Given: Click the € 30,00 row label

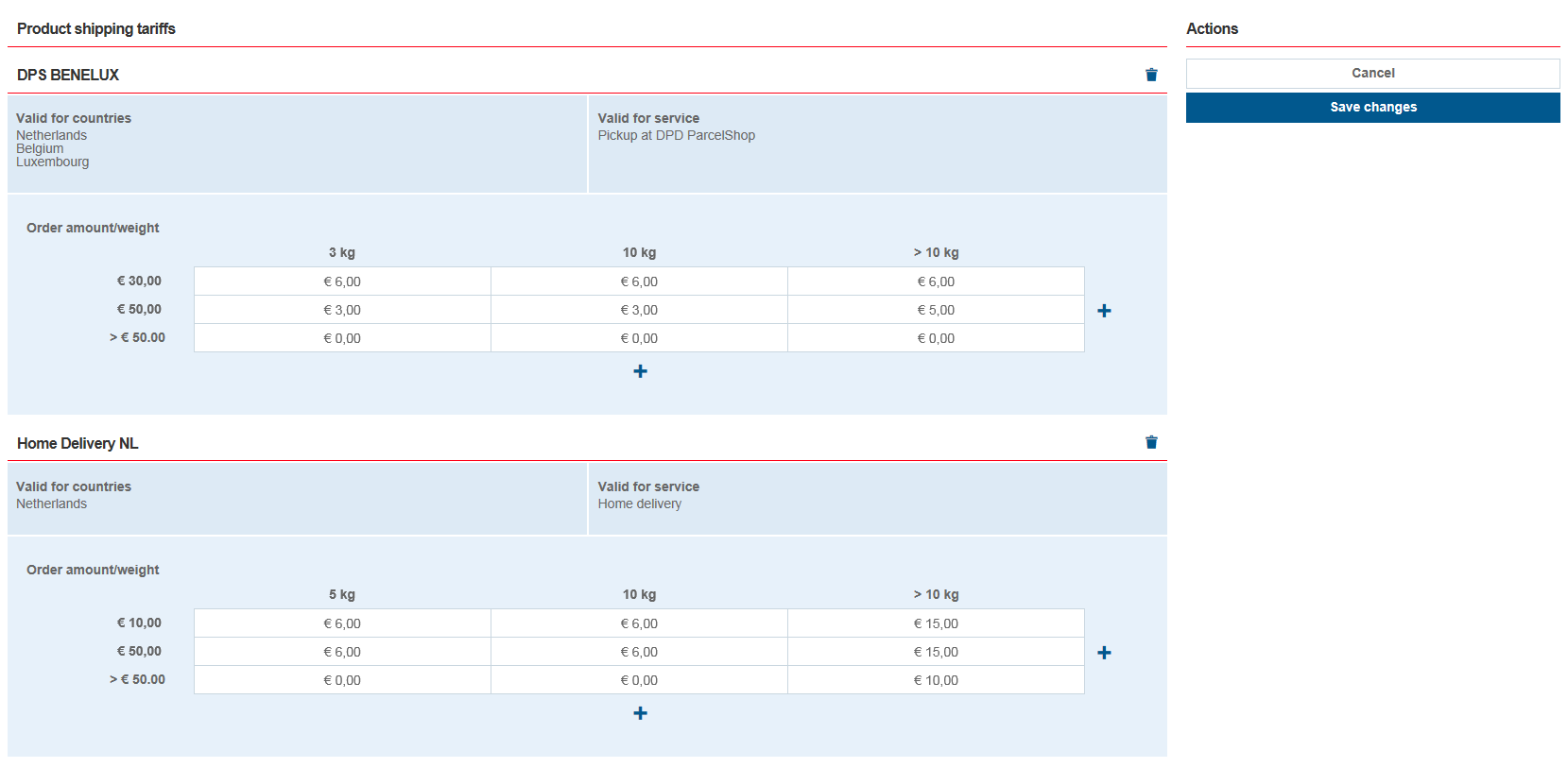Looking at the screenshot, I should coord(139,281).
